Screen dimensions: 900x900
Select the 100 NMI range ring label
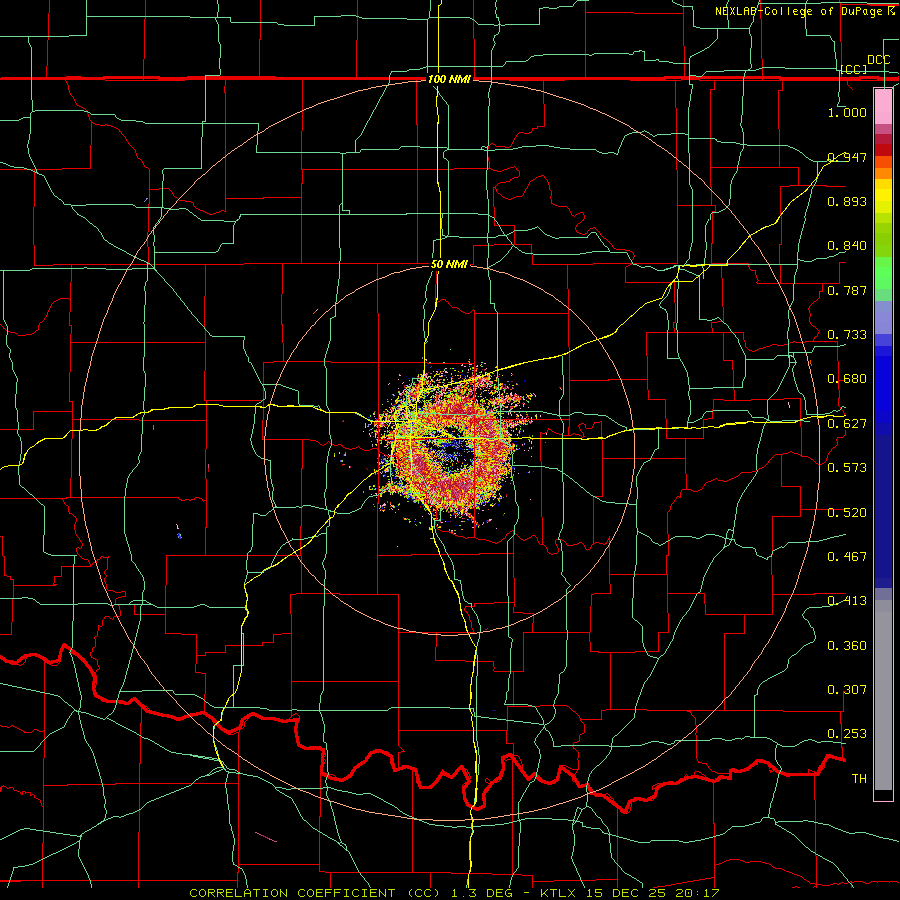point(449,79)
